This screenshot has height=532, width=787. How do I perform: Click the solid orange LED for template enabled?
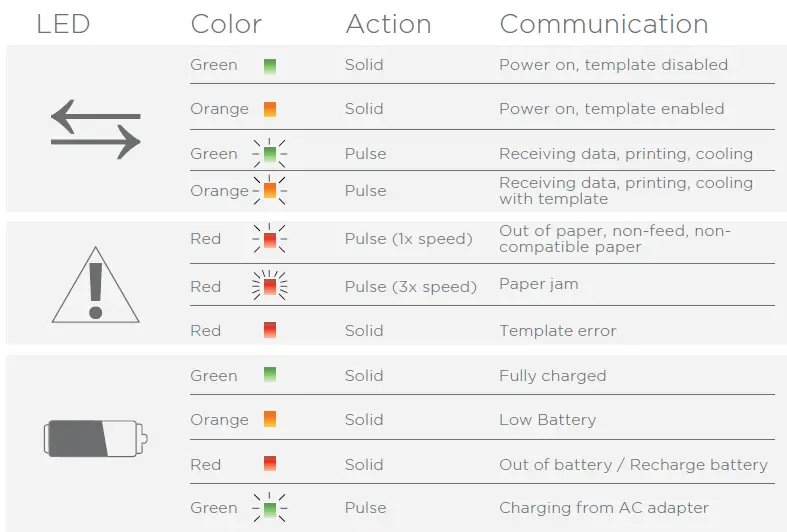point(270,109)
